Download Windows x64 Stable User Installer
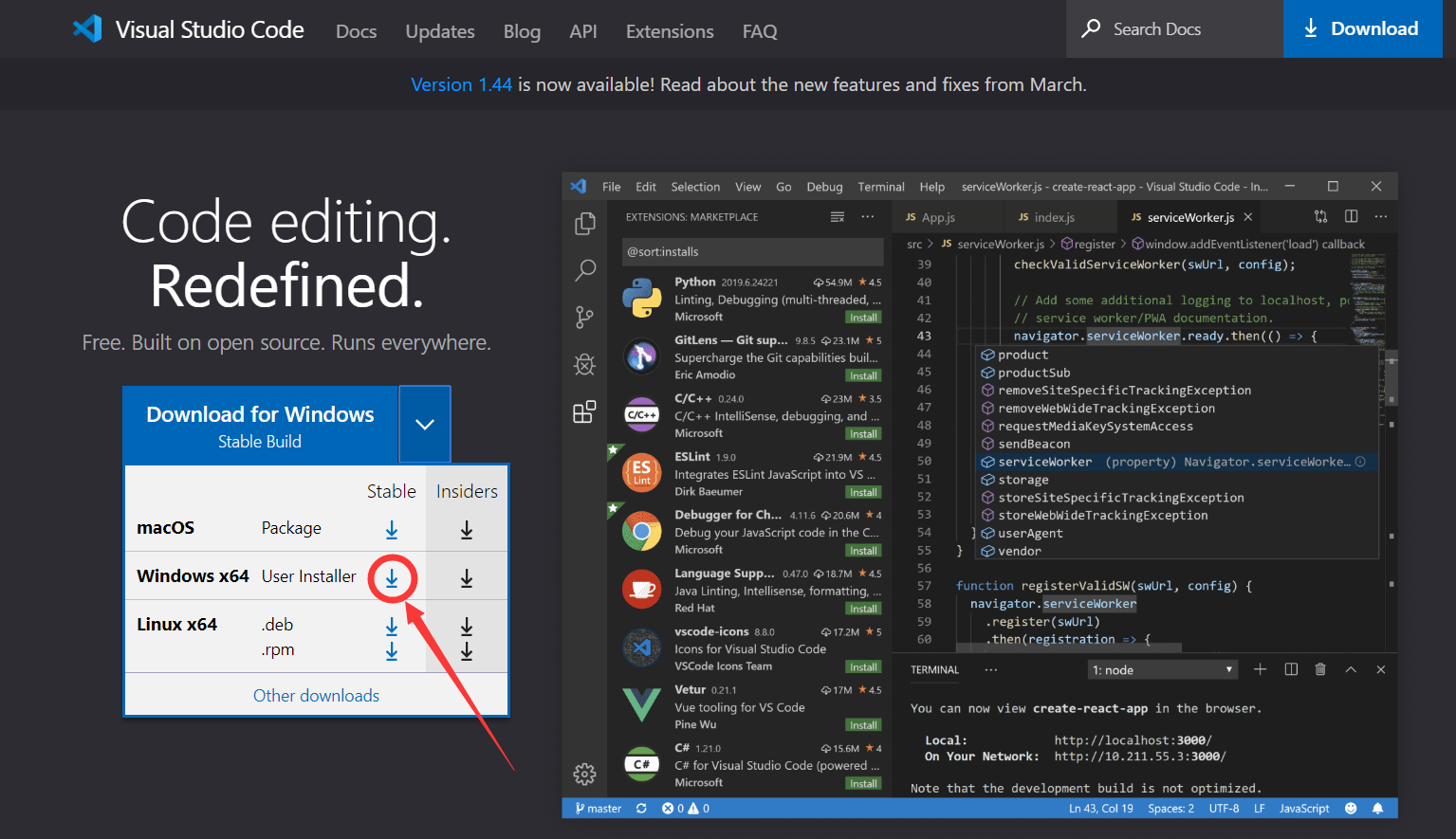1456x839 pixels. [392, 577]
